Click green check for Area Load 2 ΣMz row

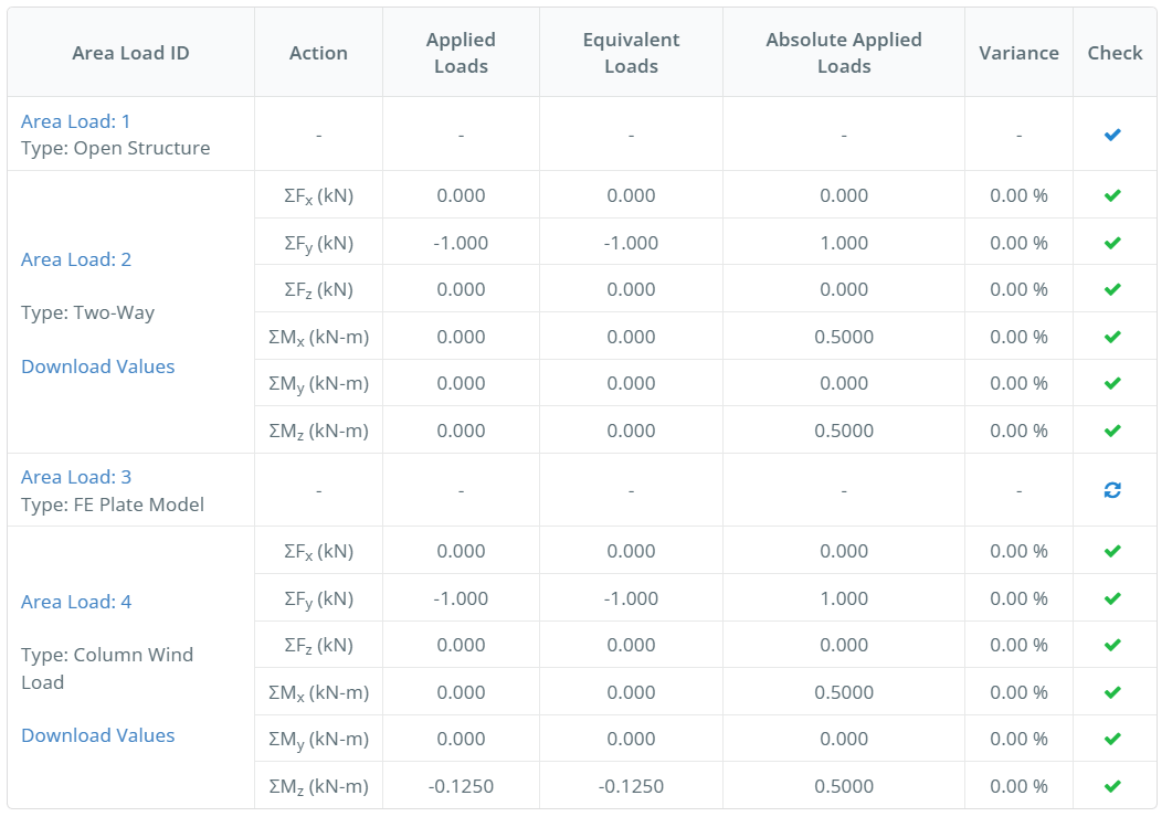1113,431
